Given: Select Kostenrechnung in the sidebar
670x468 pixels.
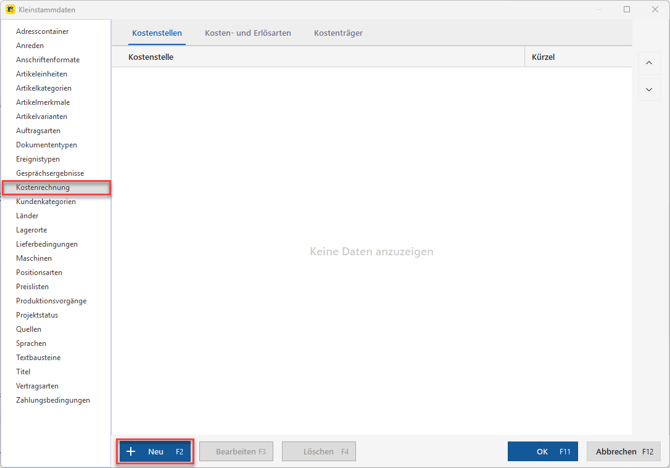Looking at the screenshot, I should [56, 187].
